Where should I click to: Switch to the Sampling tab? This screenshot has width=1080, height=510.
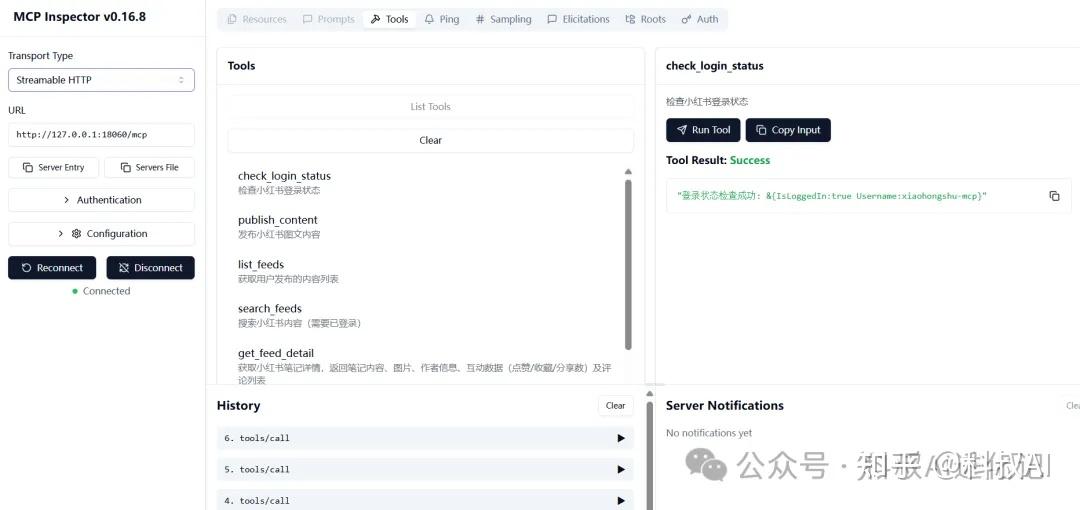pyautogui.click(x=503, y=19)
